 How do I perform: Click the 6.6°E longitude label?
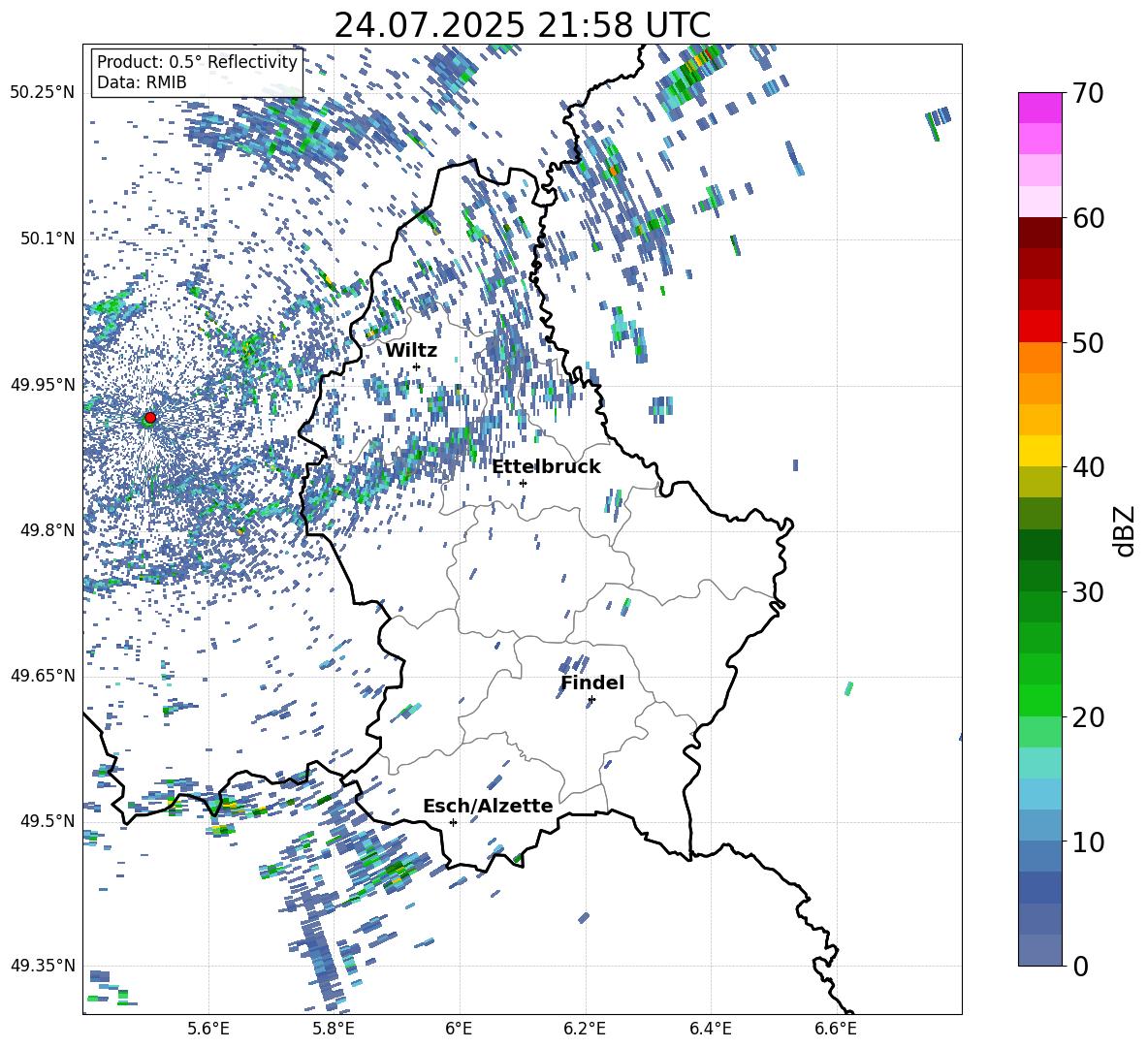click(x=836, y=1029)
